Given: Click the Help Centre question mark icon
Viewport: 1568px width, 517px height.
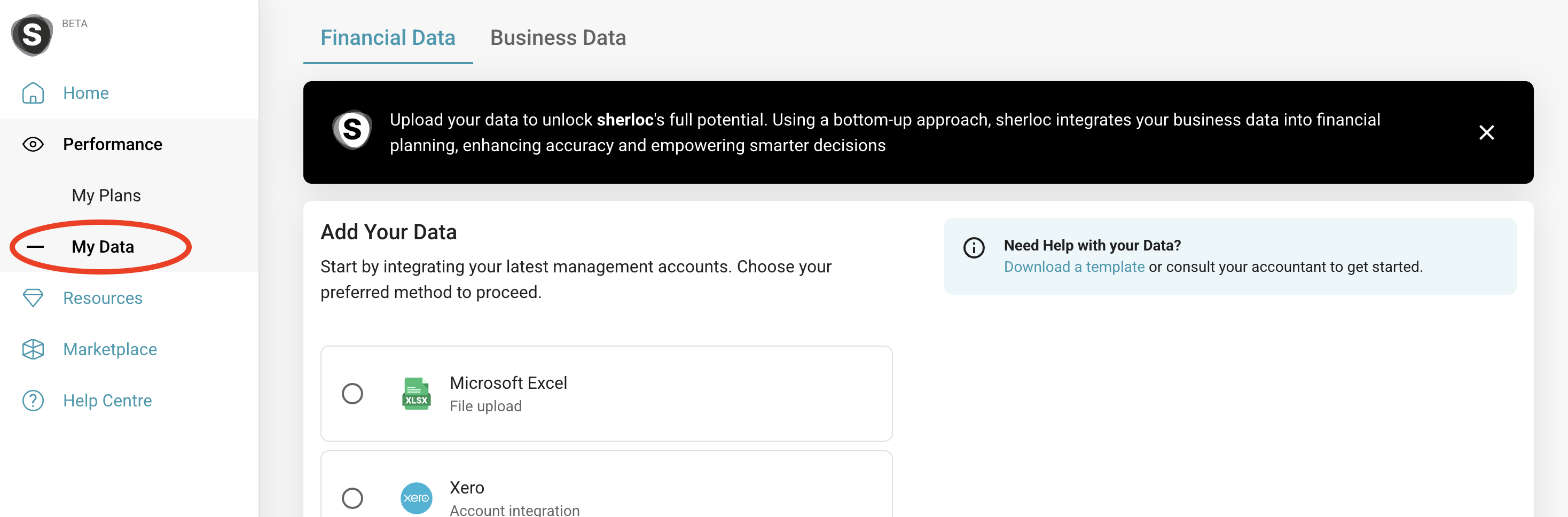Looking at the screenshot, I should [33, 400].
